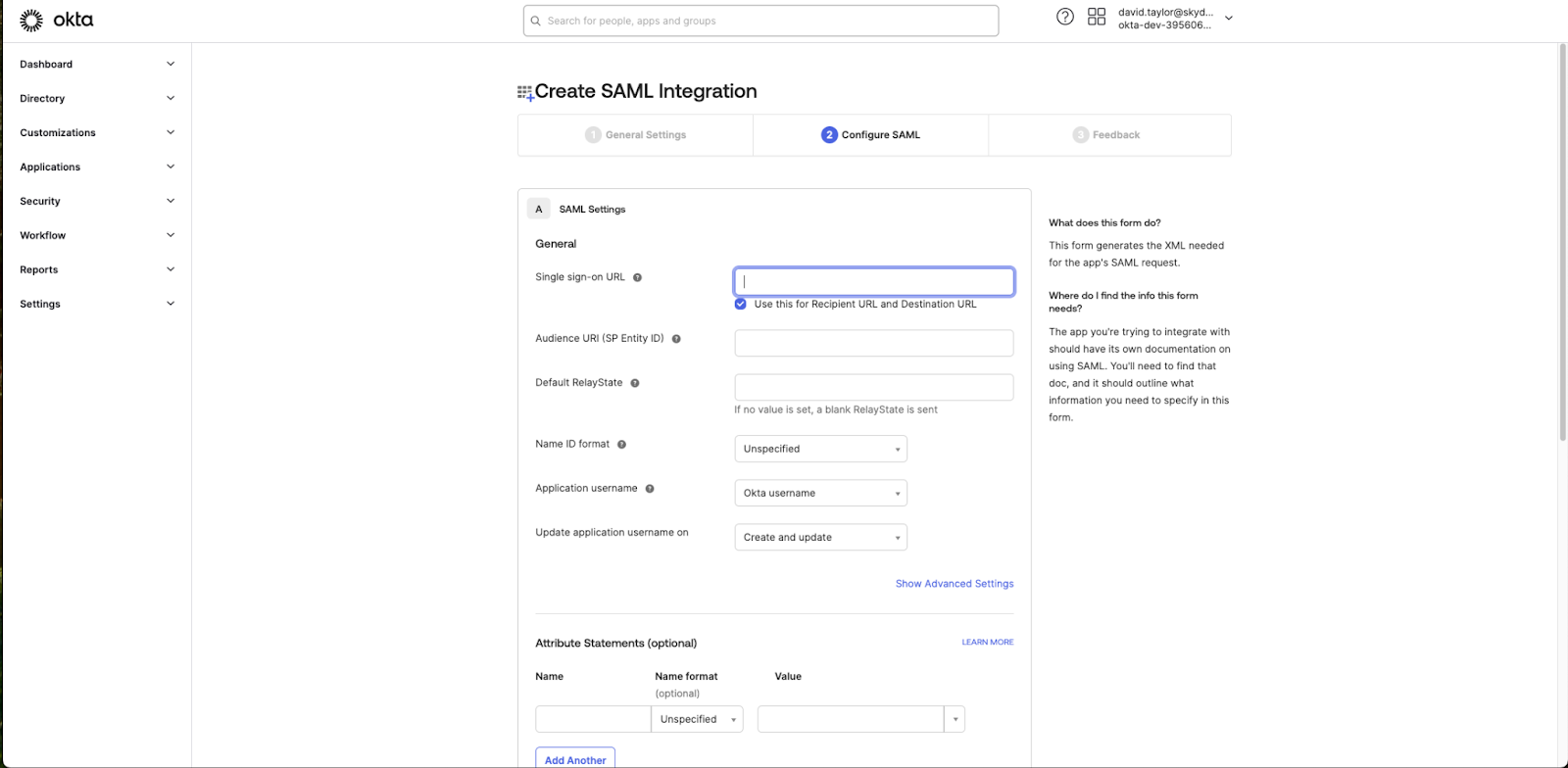Open the LEARN MORE link
This screenshot has height=768, width=1568.
[988, 643]
